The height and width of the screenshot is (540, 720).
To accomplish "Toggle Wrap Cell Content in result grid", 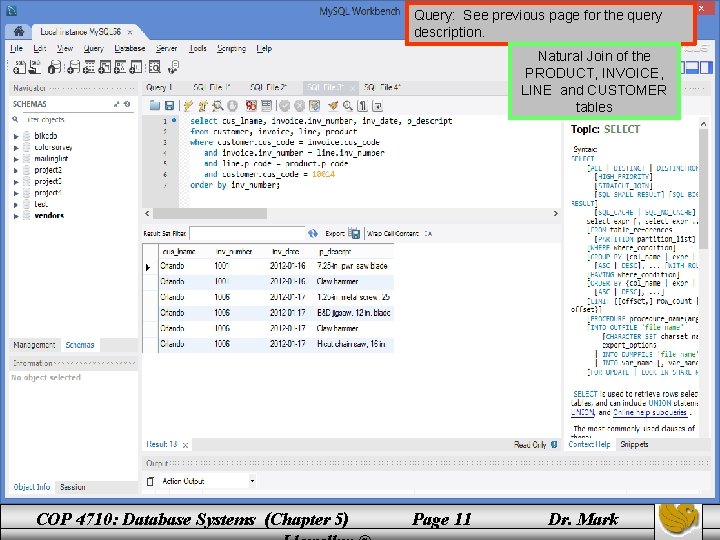I will 428,234.
